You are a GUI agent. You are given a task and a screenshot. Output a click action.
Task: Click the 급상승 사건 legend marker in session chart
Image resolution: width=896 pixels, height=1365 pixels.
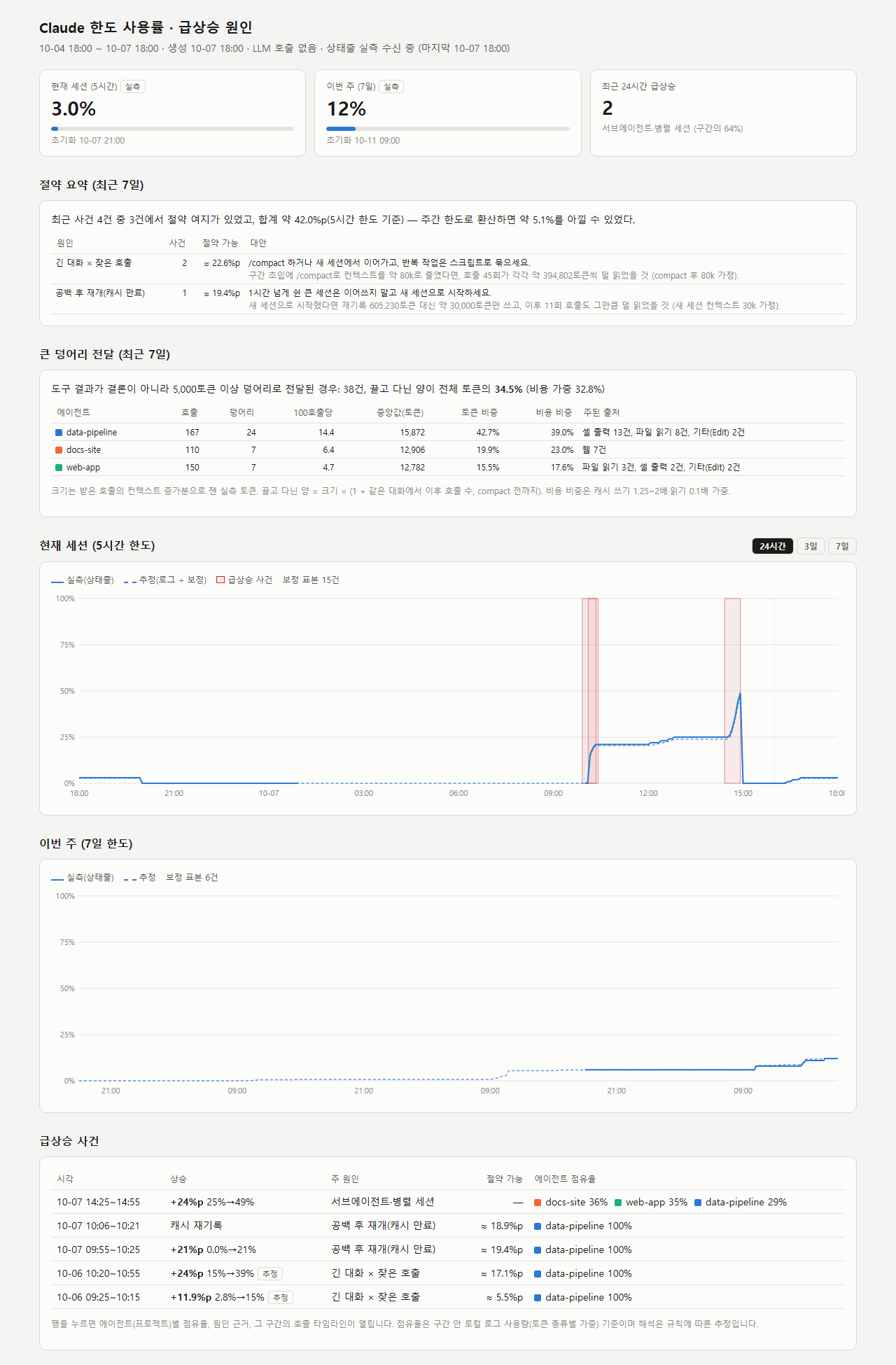point(221,580)
